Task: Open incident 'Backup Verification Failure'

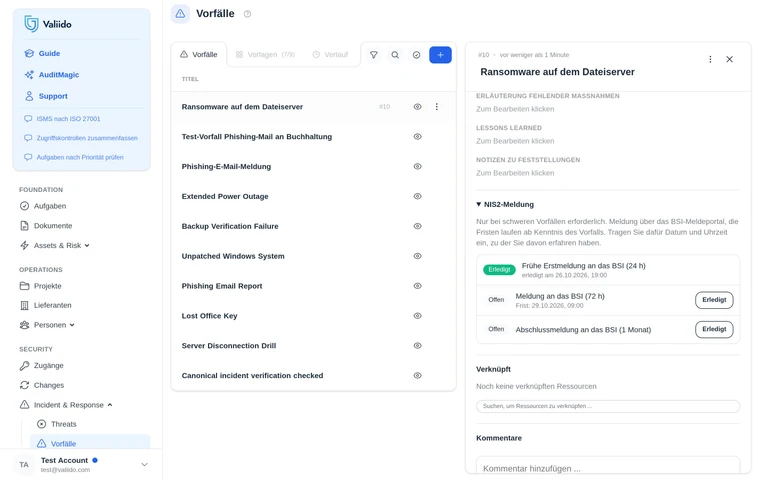Action: [230, 226]
